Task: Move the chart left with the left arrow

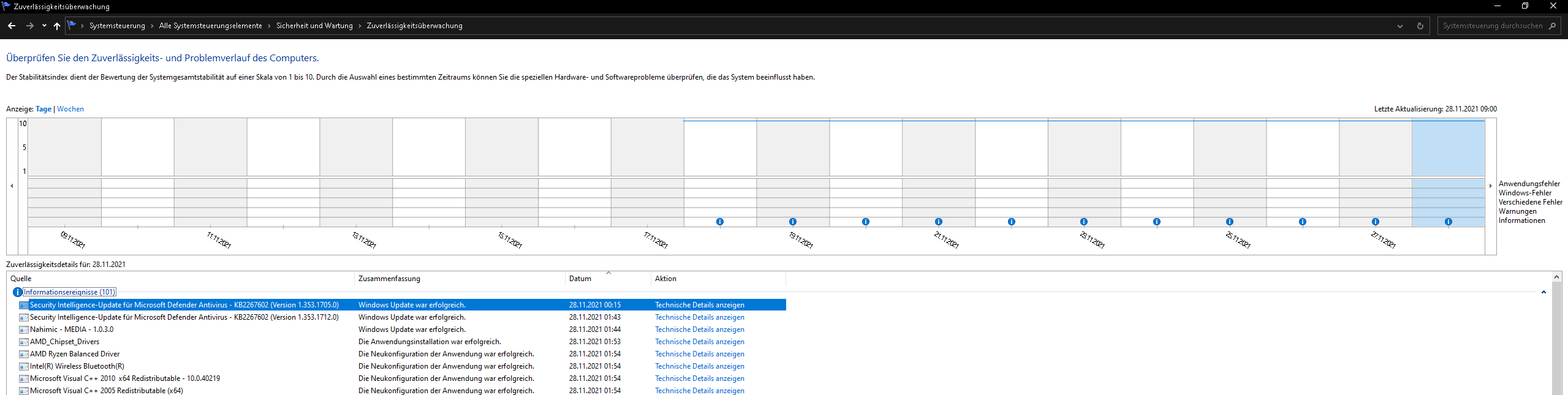Action: 12,186
